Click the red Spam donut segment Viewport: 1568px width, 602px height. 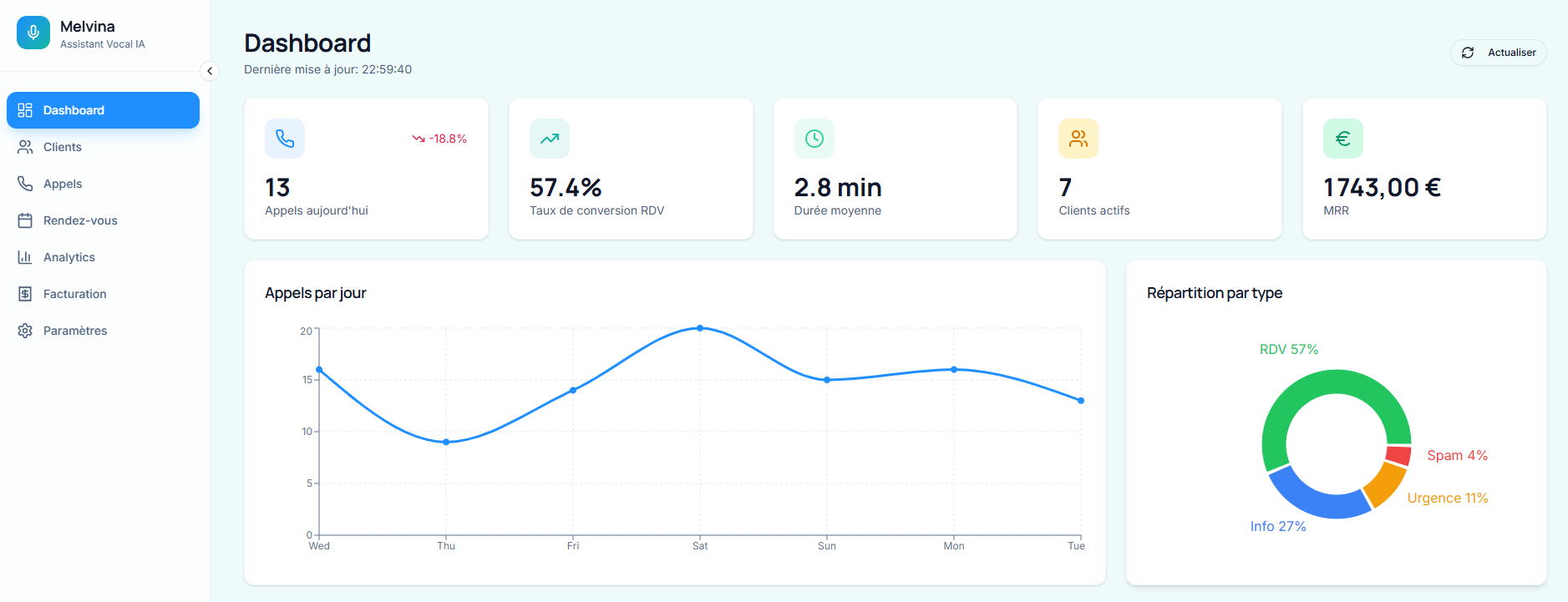pos(1398,456)
